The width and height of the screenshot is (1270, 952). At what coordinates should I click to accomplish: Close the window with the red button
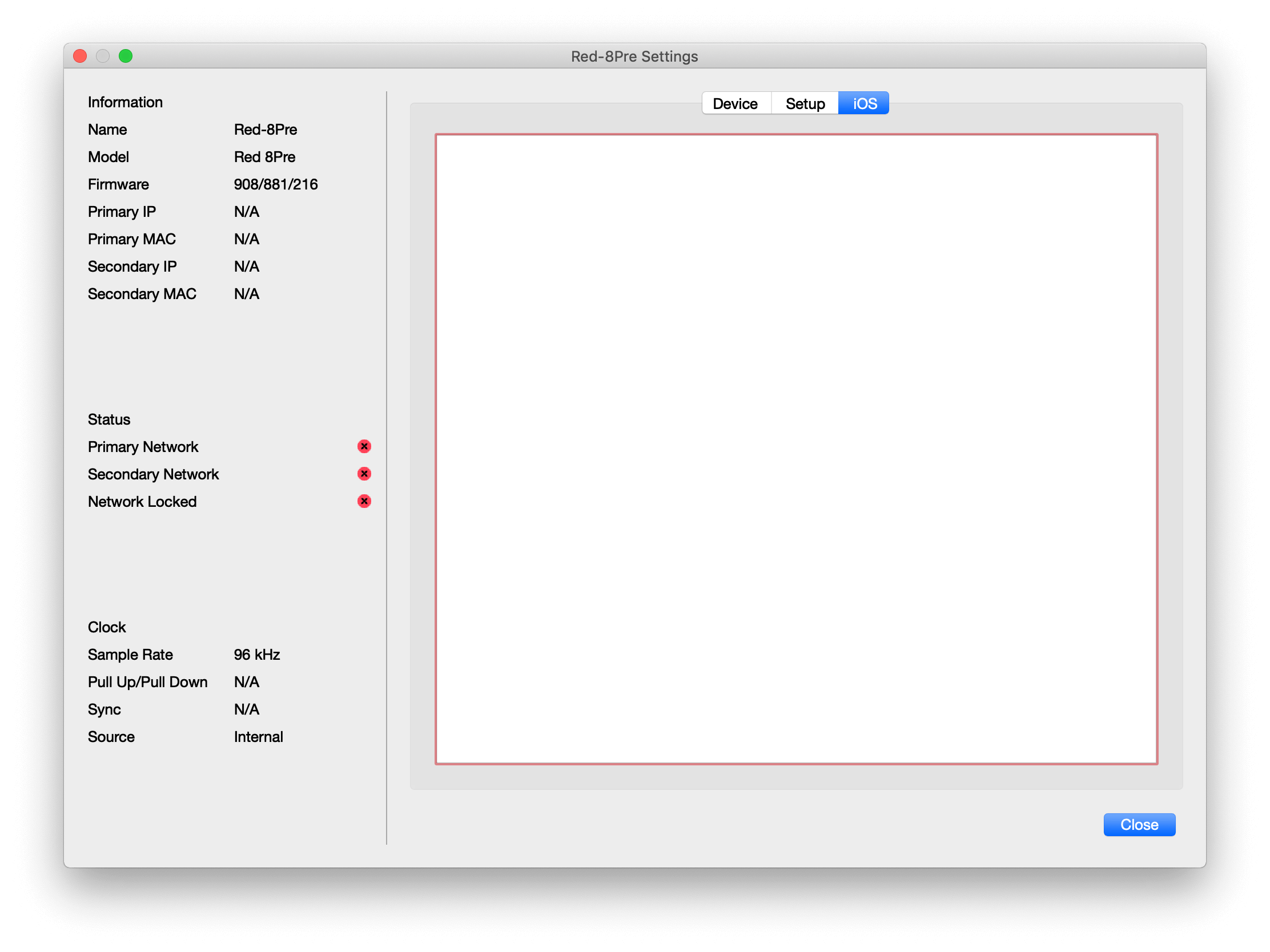81,57
